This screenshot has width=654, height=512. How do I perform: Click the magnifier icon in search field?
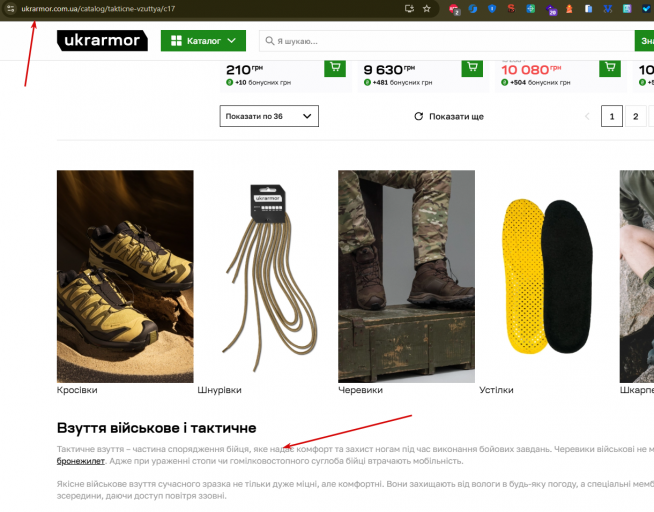[x=270, y=41]
